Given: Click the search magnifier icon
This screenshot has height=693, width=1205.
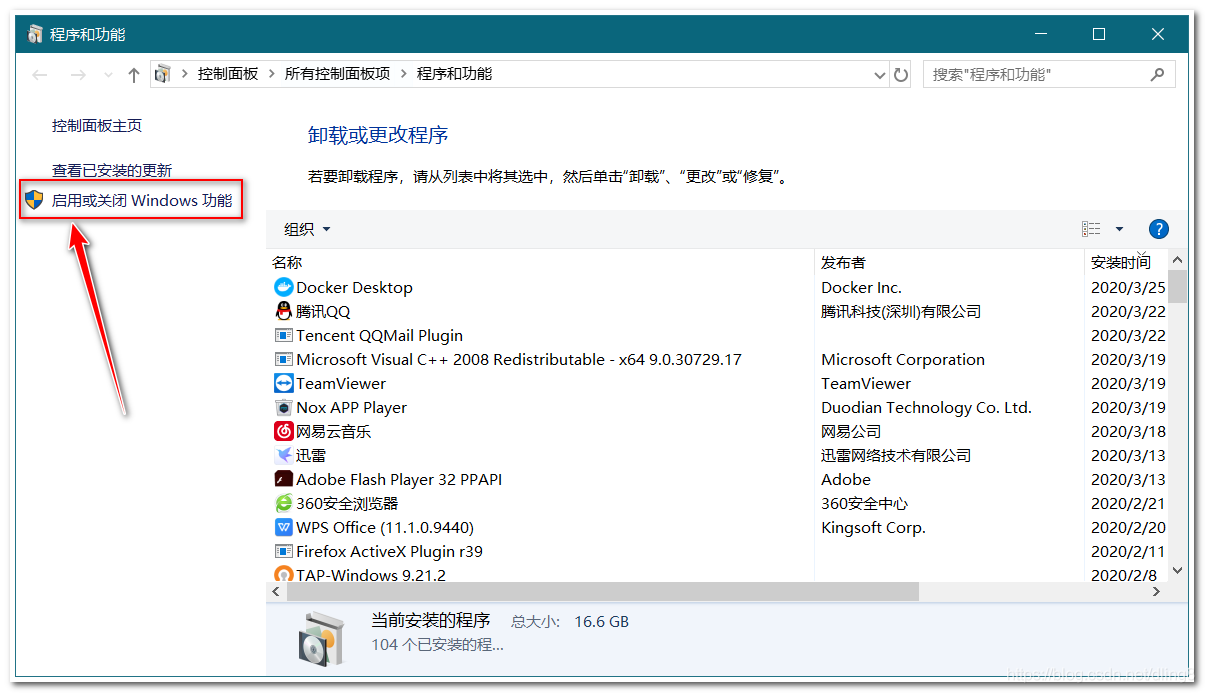Looking at the screenshot, I should 1157,74.
